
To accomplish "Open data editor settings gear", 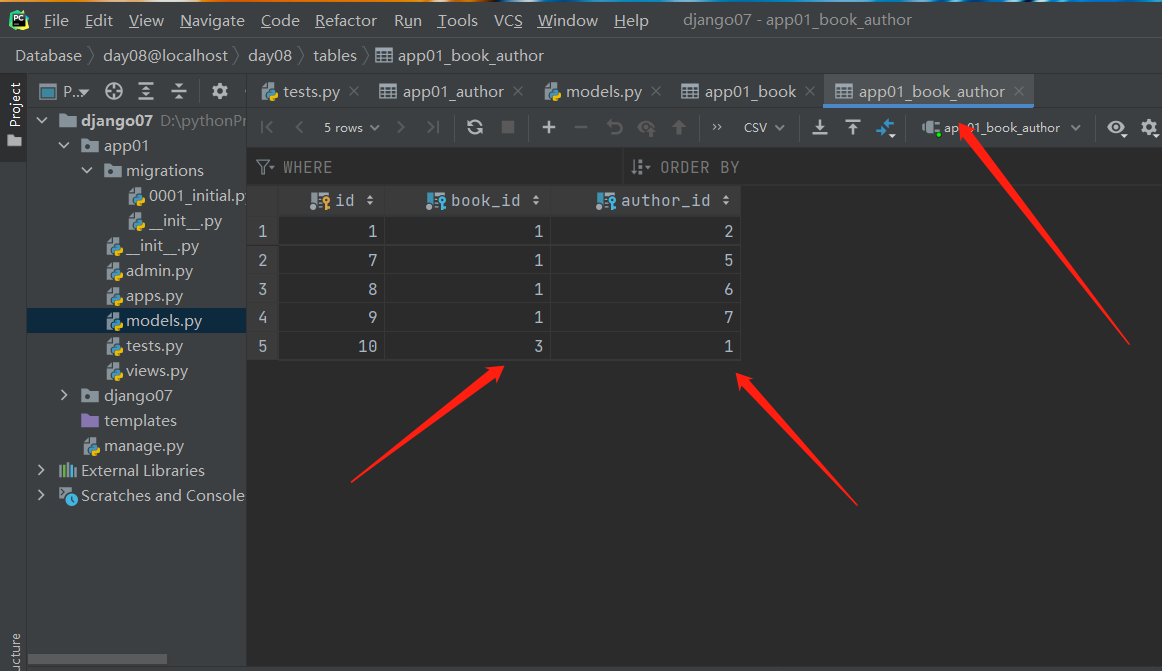I will click(x=1149, y=128).
